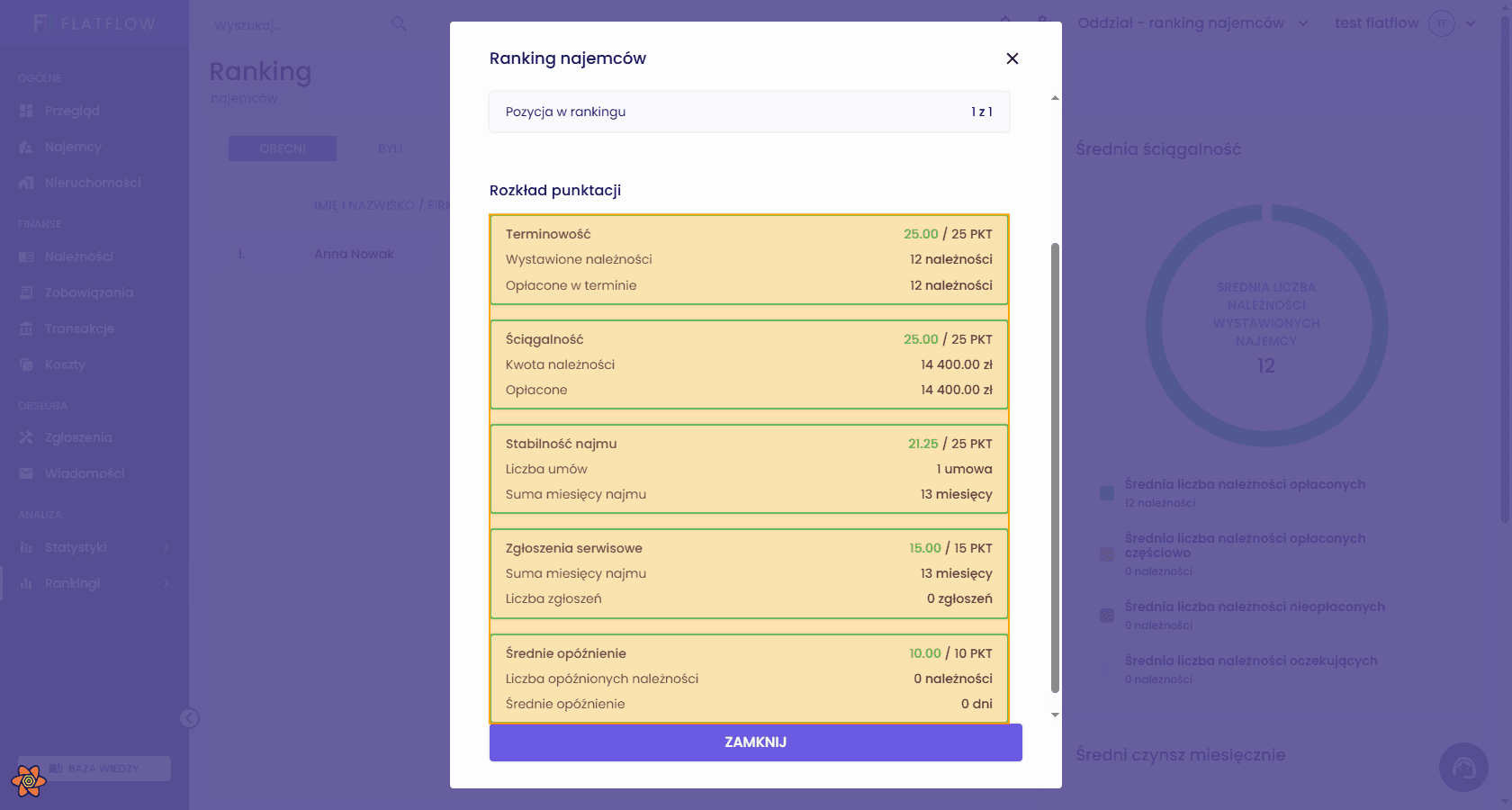1512x810 pixels.
Task: Open the support chat headset icon
Action: (x=1463, y=767)
